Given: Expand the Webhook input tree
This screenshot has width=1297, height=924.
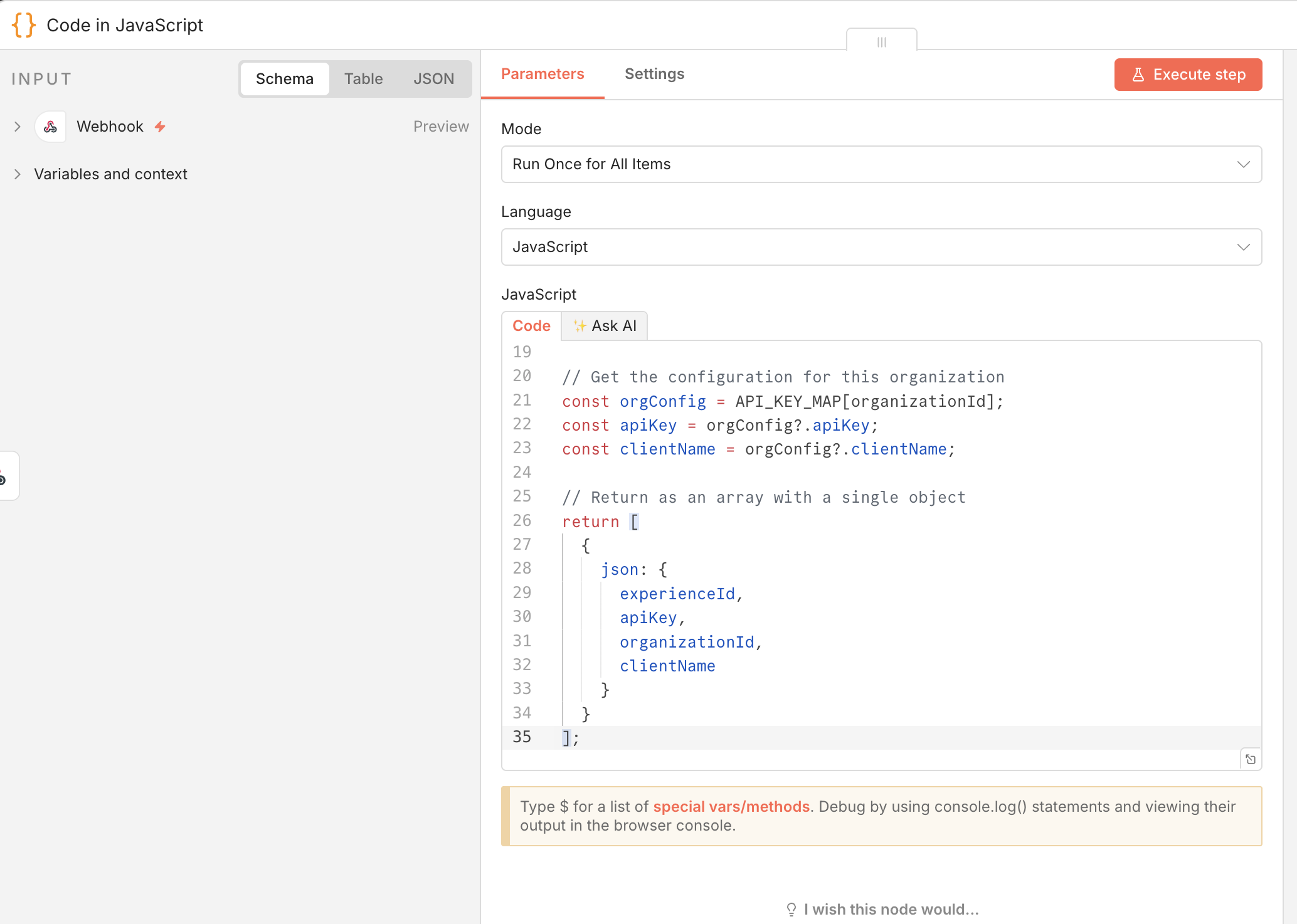Looking at the screenshot, I should coord(18,127).
